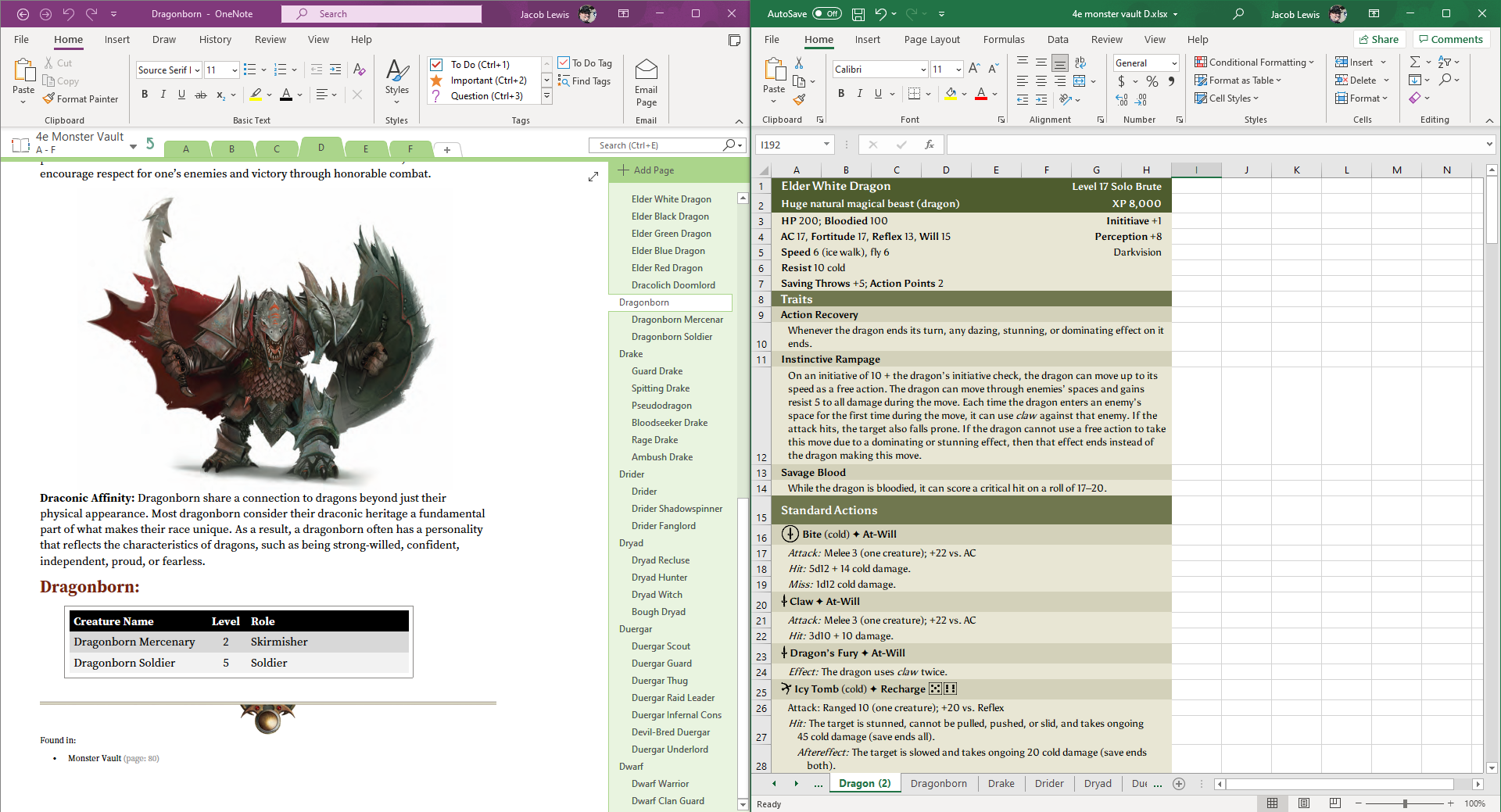Expand OneNote tags gallery

(547, 96)
